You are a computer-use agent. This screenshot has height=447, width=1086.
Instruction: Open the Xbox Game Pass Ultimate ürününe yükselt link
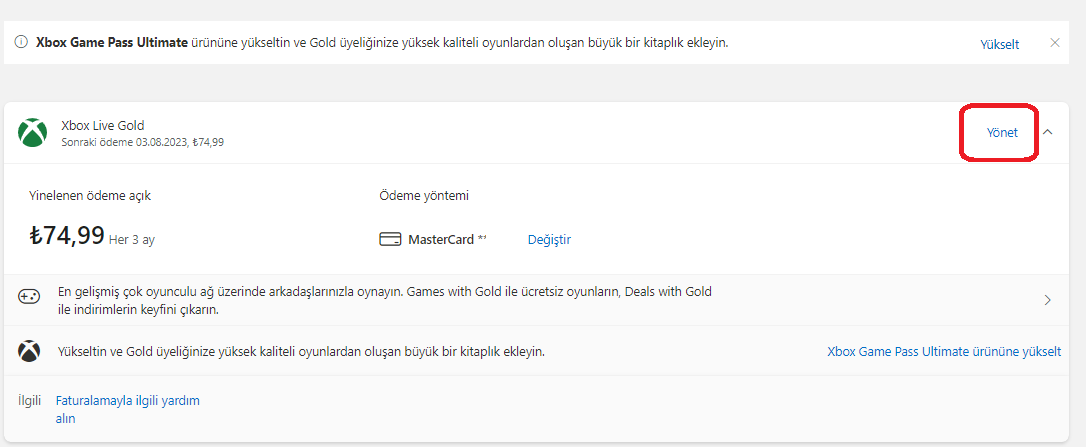tap(944, 352)
